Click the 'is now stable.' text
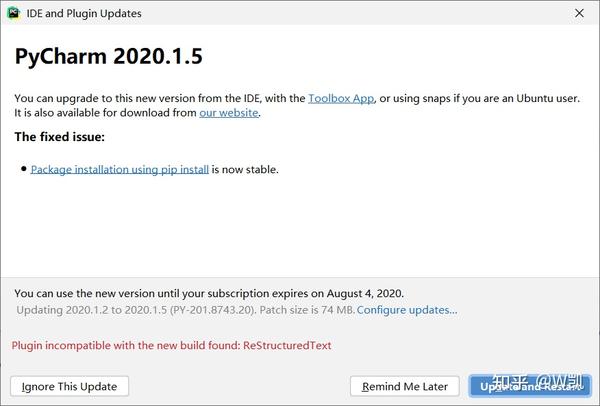The height and width of the screenshot is (406, 600). click(245, 170)
